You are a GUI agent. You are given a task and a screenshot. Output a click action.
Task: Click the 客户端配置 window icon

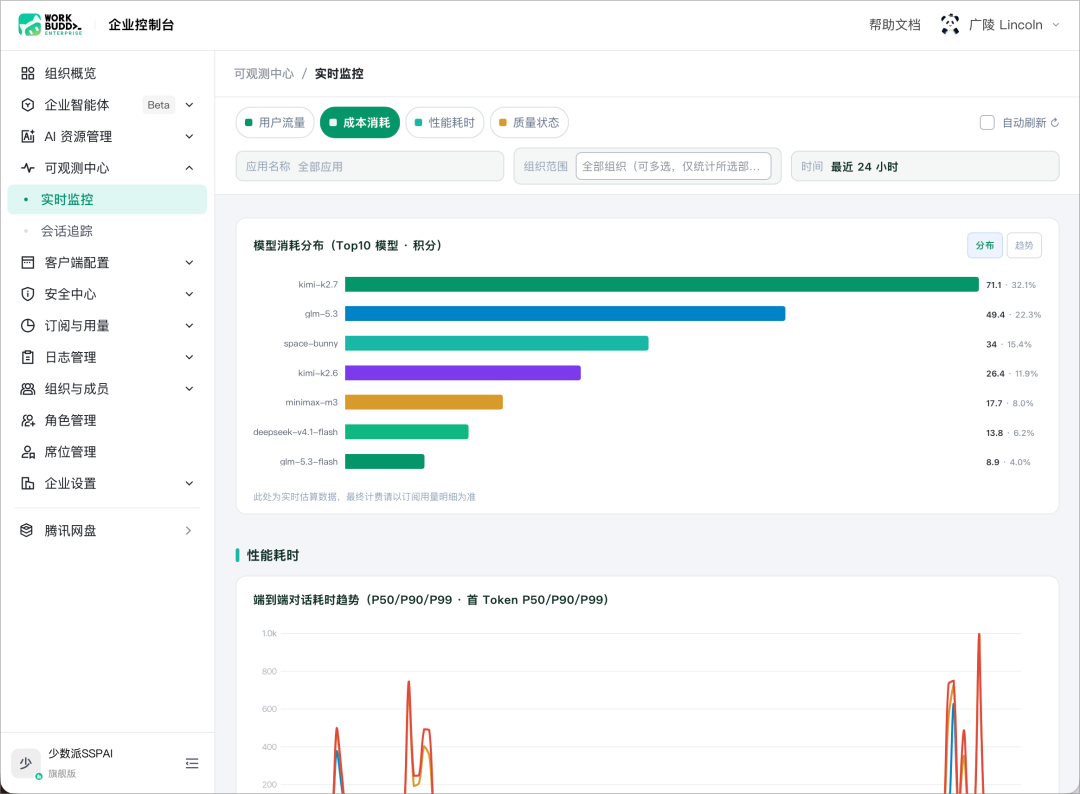[x=28, y=262]
